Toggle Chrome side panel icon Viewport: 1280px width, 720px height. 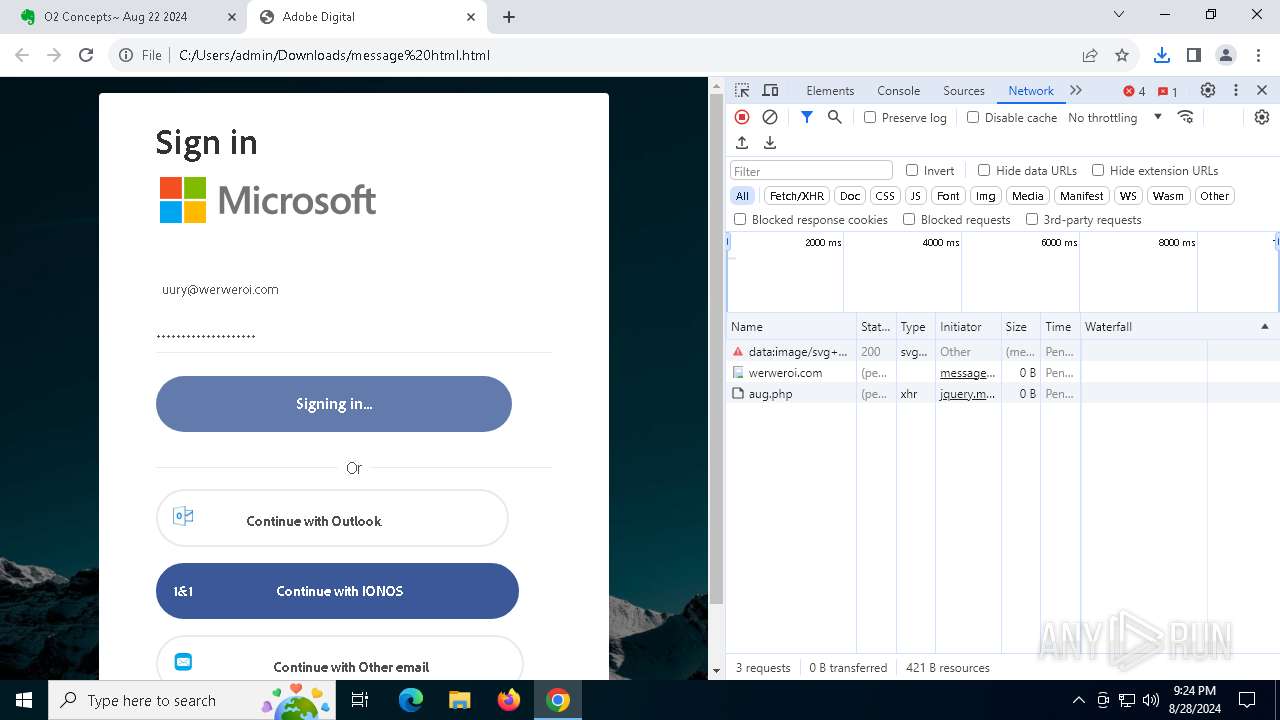point(1193,55)
